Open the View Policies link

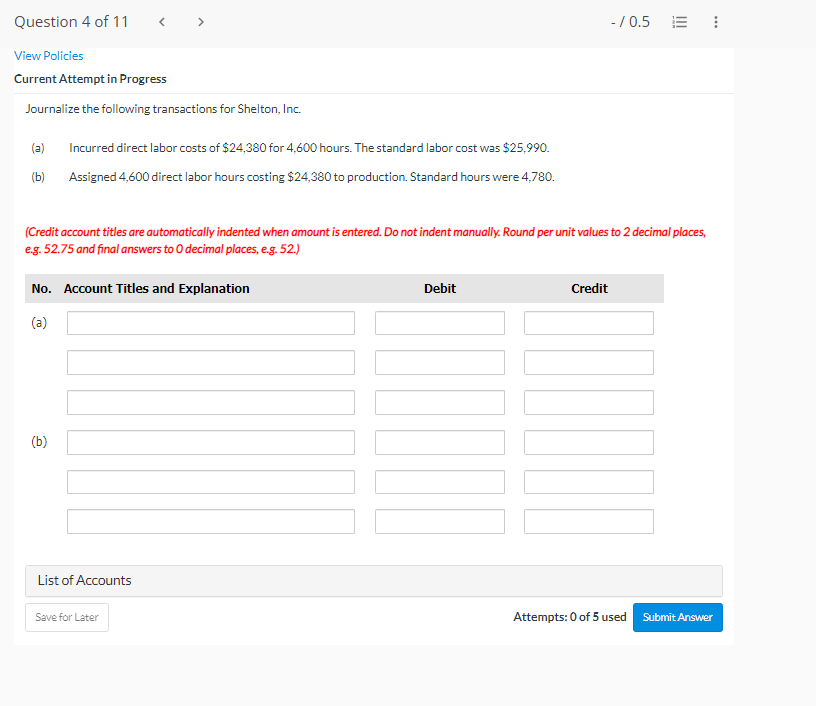[x=48, y=55]
